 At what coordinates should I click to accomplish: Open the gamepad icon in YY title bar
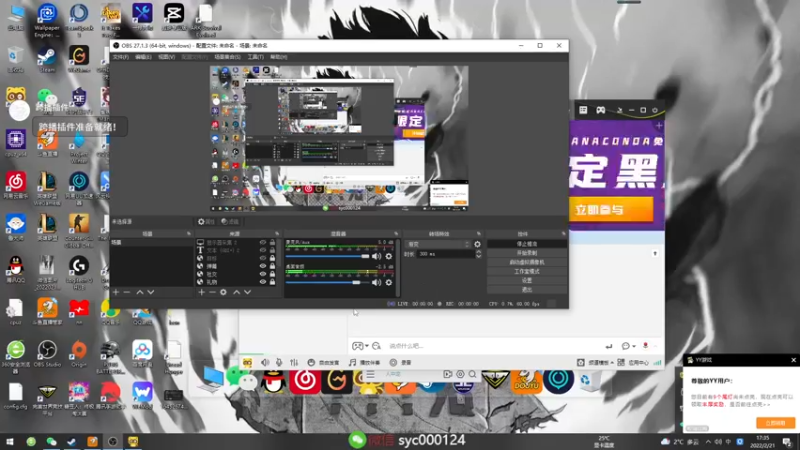[601, 110]
